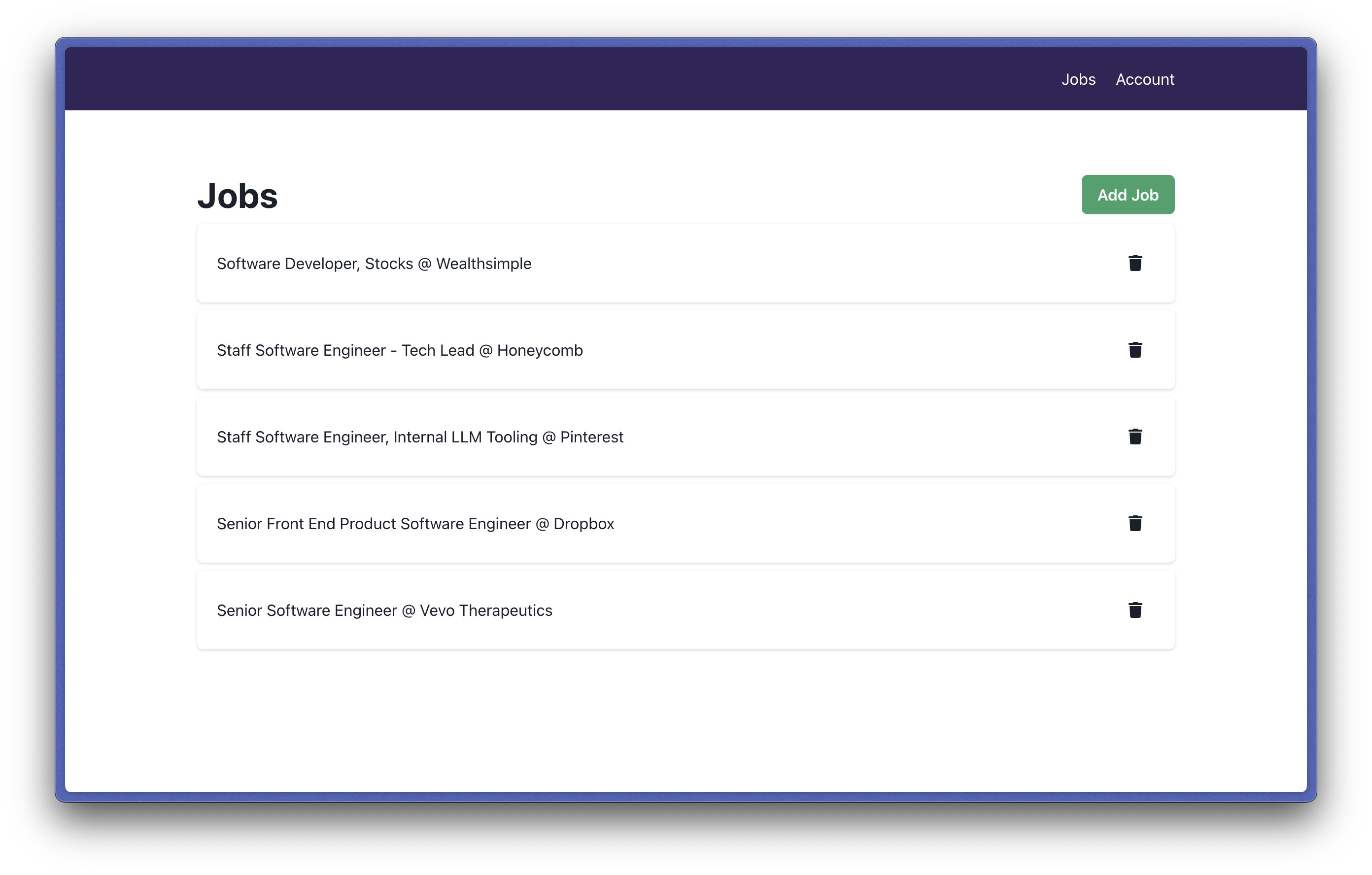Click the word Dropbox in job list
1372x875 pixels.
coord(583,524)
